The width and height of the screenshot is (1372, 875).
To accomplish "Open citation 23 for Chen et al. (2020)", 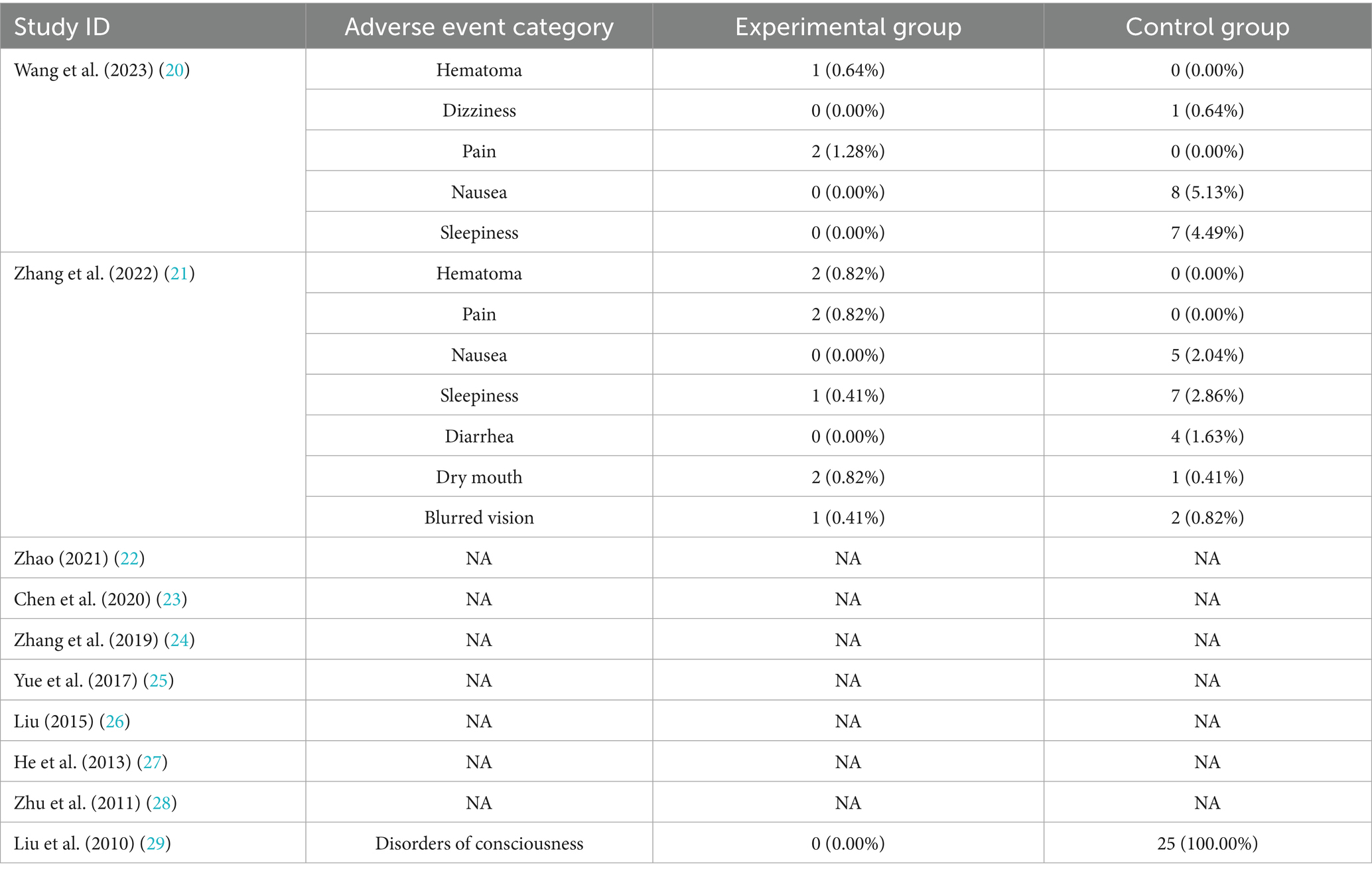I will tap(172, 600).
